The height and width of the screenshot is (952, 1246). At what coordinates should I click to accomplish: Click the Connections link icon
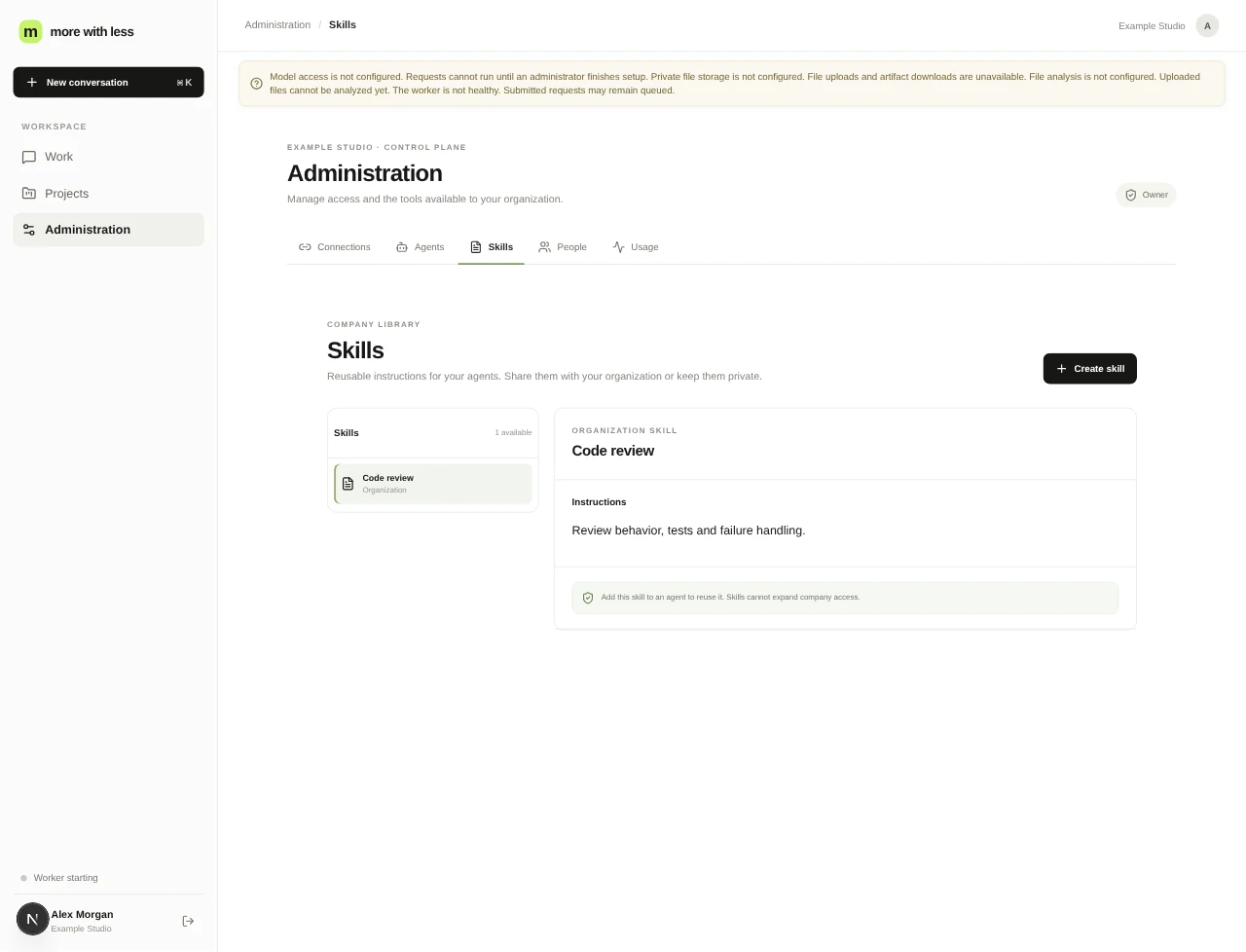[x=305, y=247]
